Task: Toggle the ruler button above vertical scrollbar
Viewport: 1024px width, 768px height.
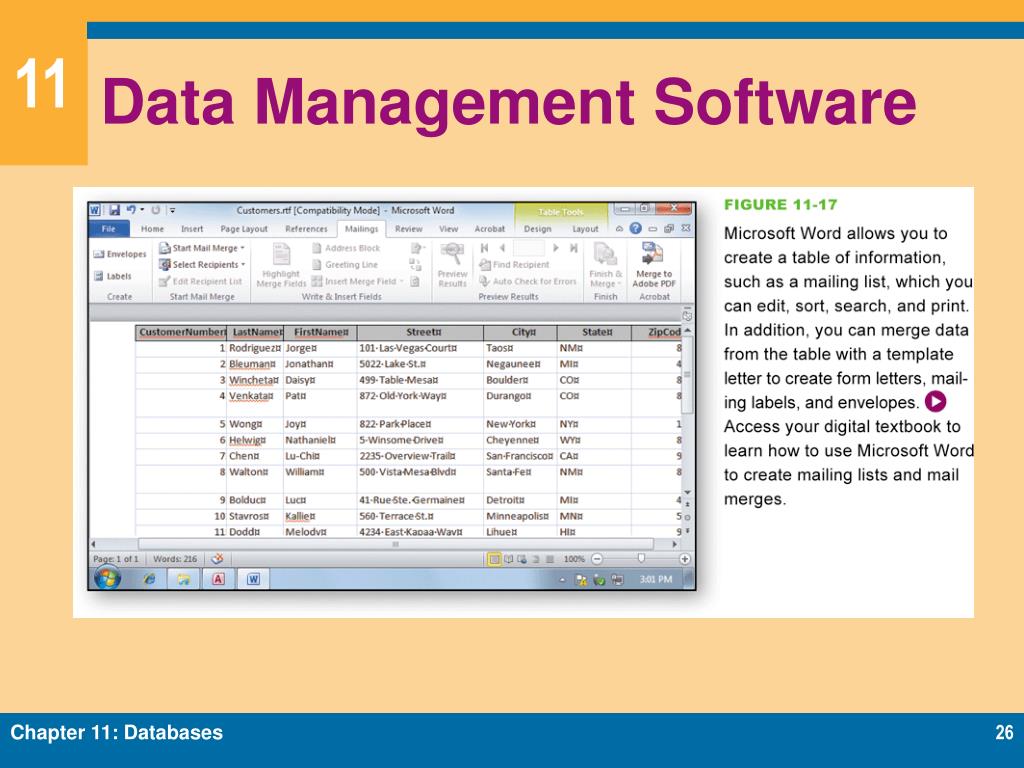Action: (x=687, y=316)
